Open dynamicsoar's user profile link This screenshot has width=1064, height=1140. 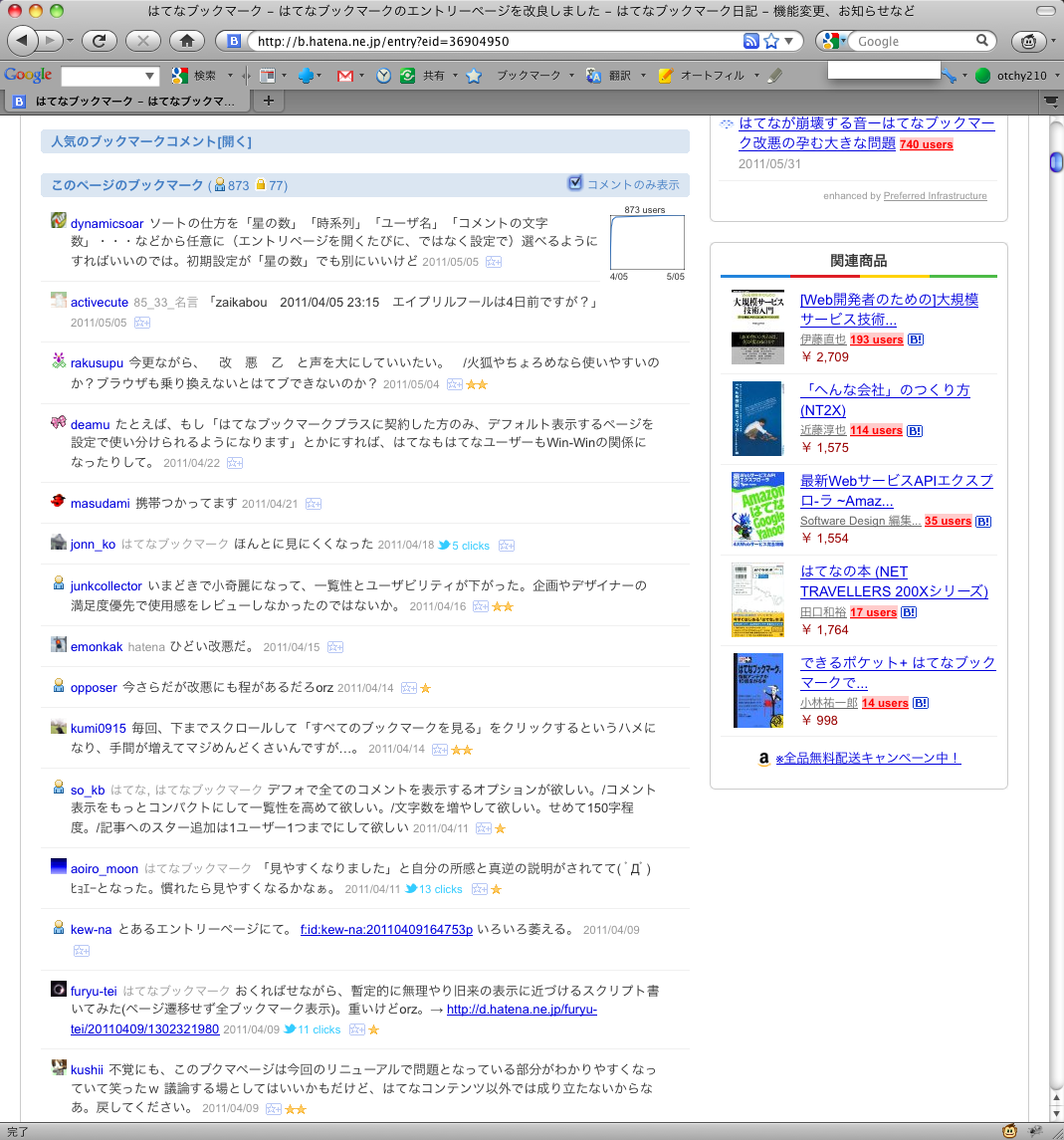pos(106,224)
